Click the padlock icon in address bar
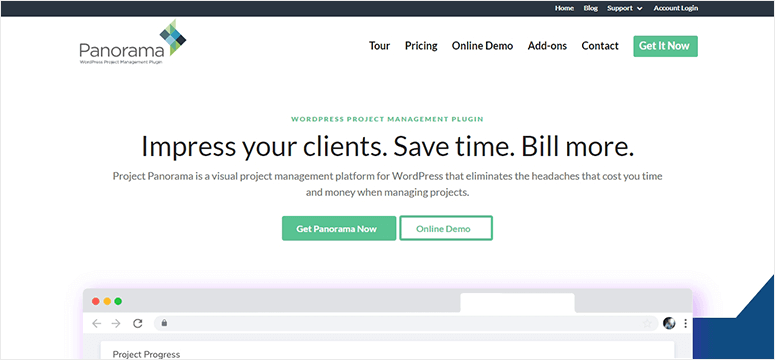 pos(164,323)
